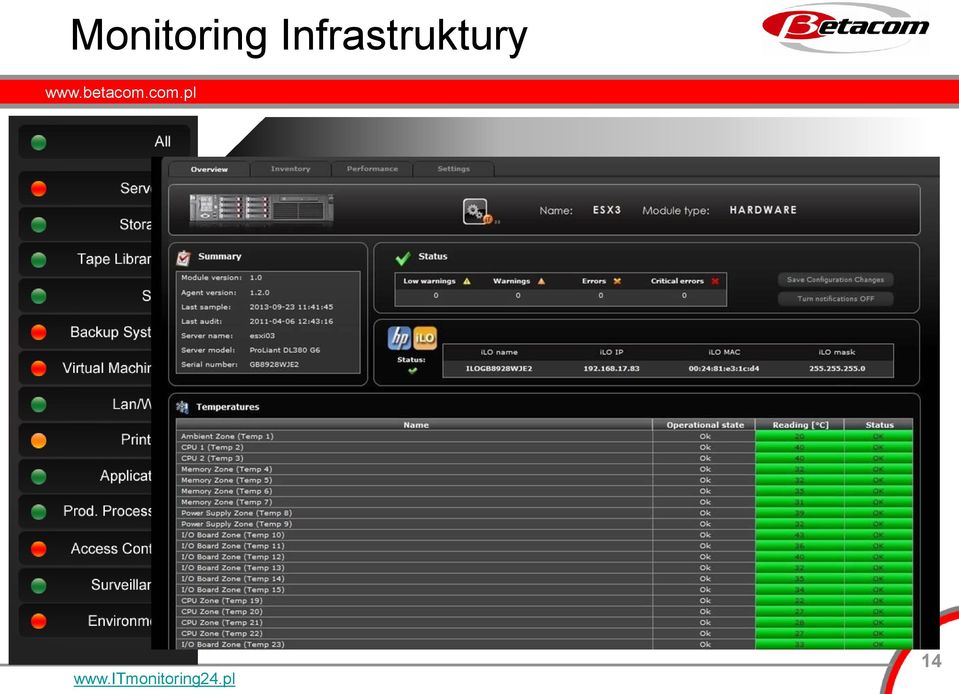Click the last audit timestamp 2011-04-06 12:43:16
959x694 pixels.
coord(291,322)
